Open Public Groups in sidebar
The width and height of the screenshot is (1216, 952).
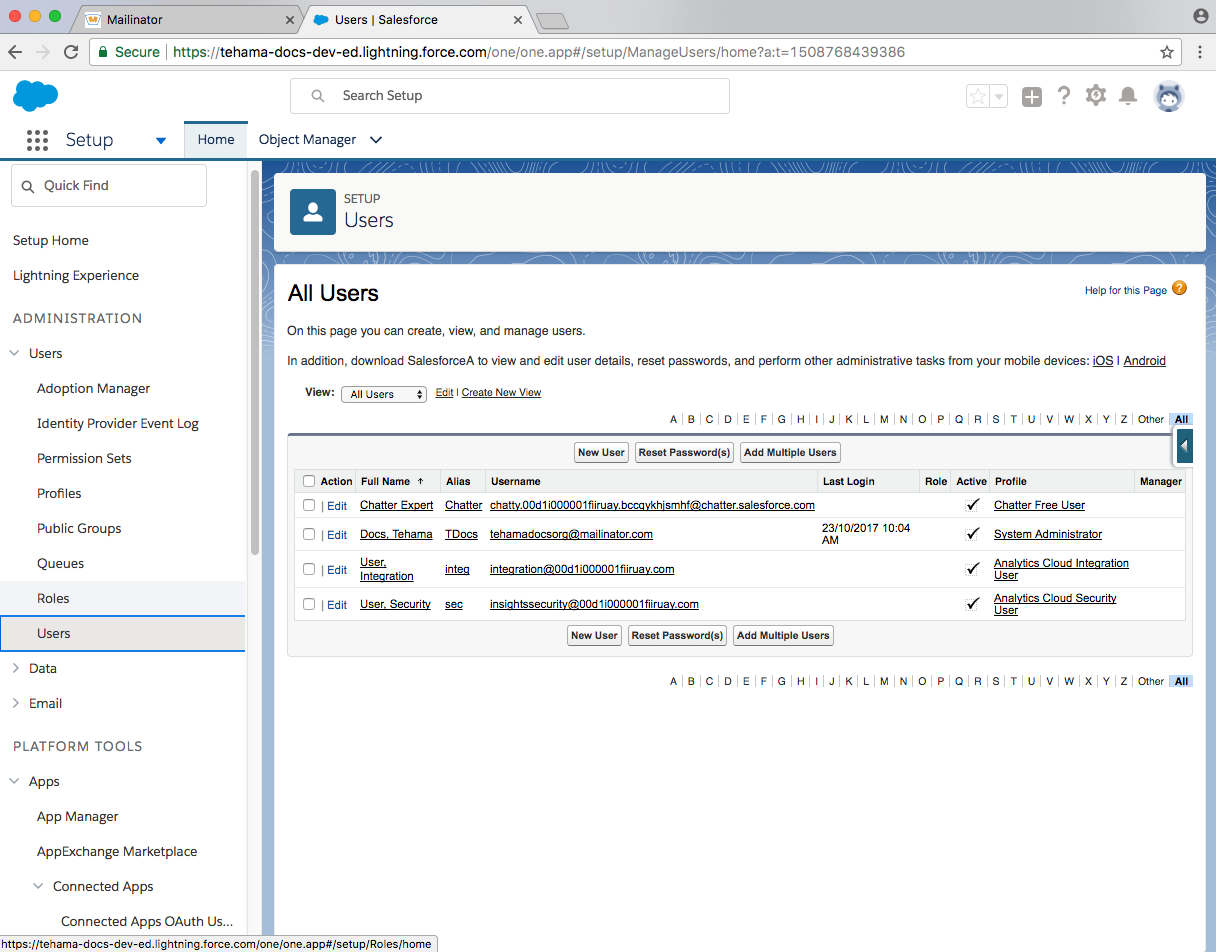click(79, 528)
